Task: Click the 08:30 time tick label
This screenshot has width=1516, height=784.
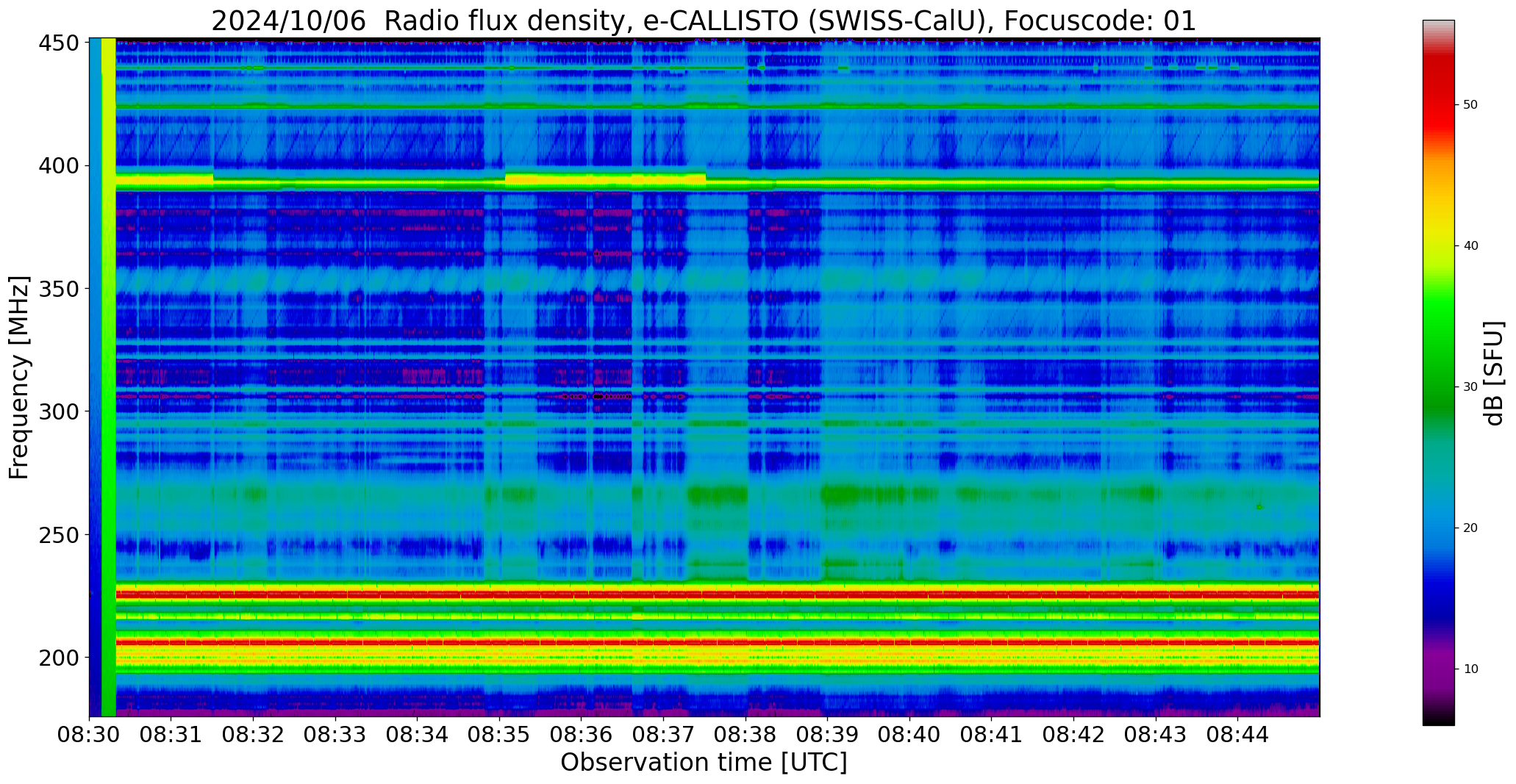Action: pos(90,733)
